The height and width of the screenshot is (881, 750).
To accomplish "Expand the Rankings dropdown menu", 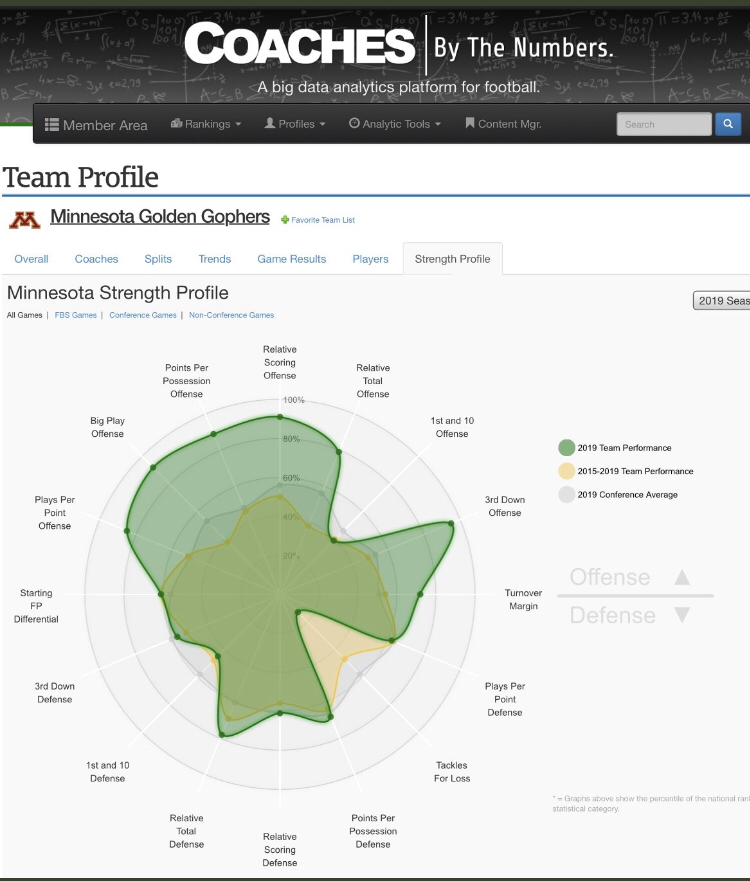I will (206, 124).
